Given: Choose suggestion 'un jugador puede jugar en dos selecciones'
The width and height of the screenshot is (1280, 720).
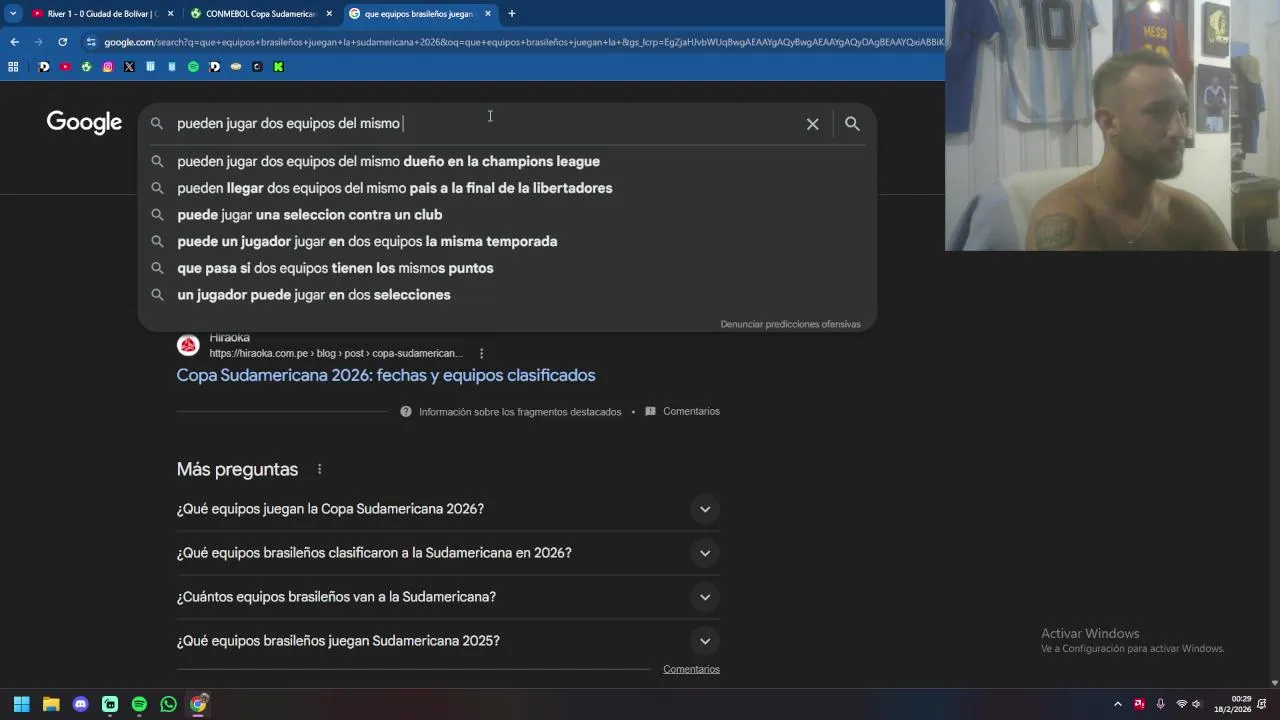Looking at the screenshot, I should coord(507,295).
